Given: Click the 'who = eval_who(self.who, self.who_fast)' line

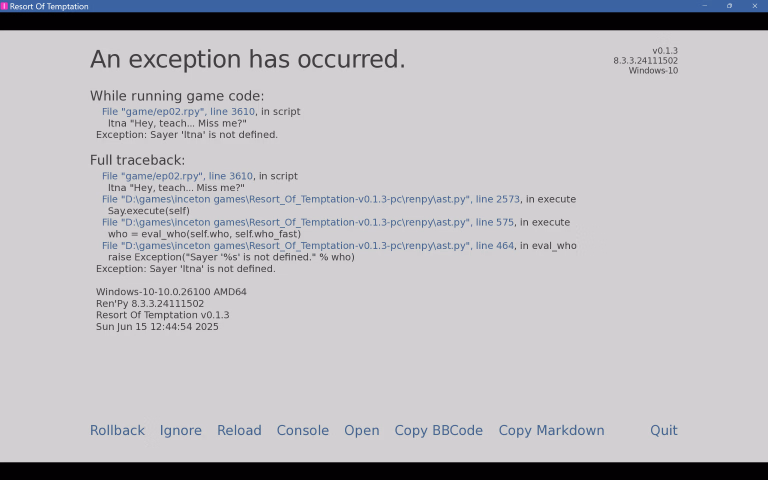Looking at the screenshot, I should (204, 234).
